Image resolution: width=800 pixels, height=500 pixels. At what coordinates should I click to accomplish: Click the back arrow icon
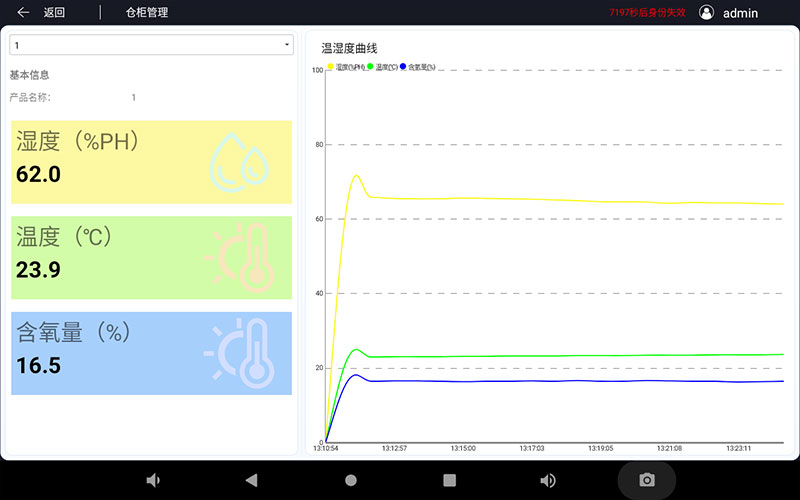point(24,13)
